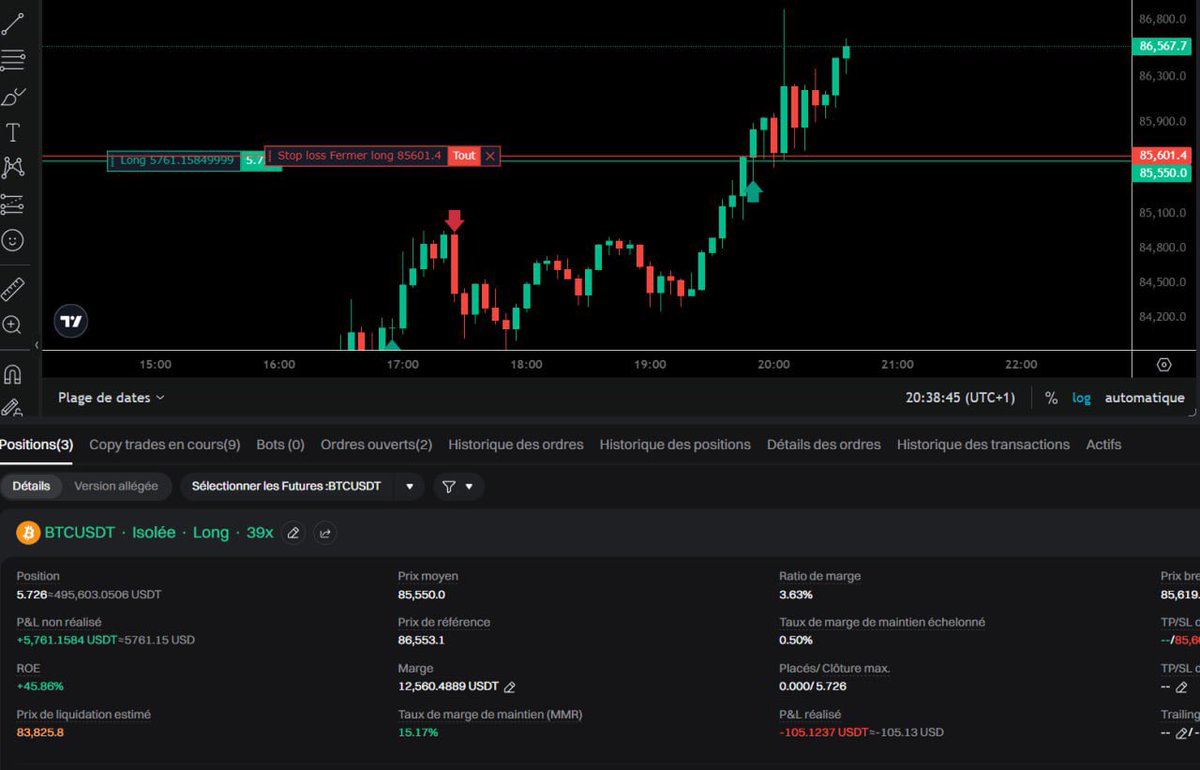1200x770 pixels.
Task: Edit the 39x leverage pencil icon
Action: point(293,533)
